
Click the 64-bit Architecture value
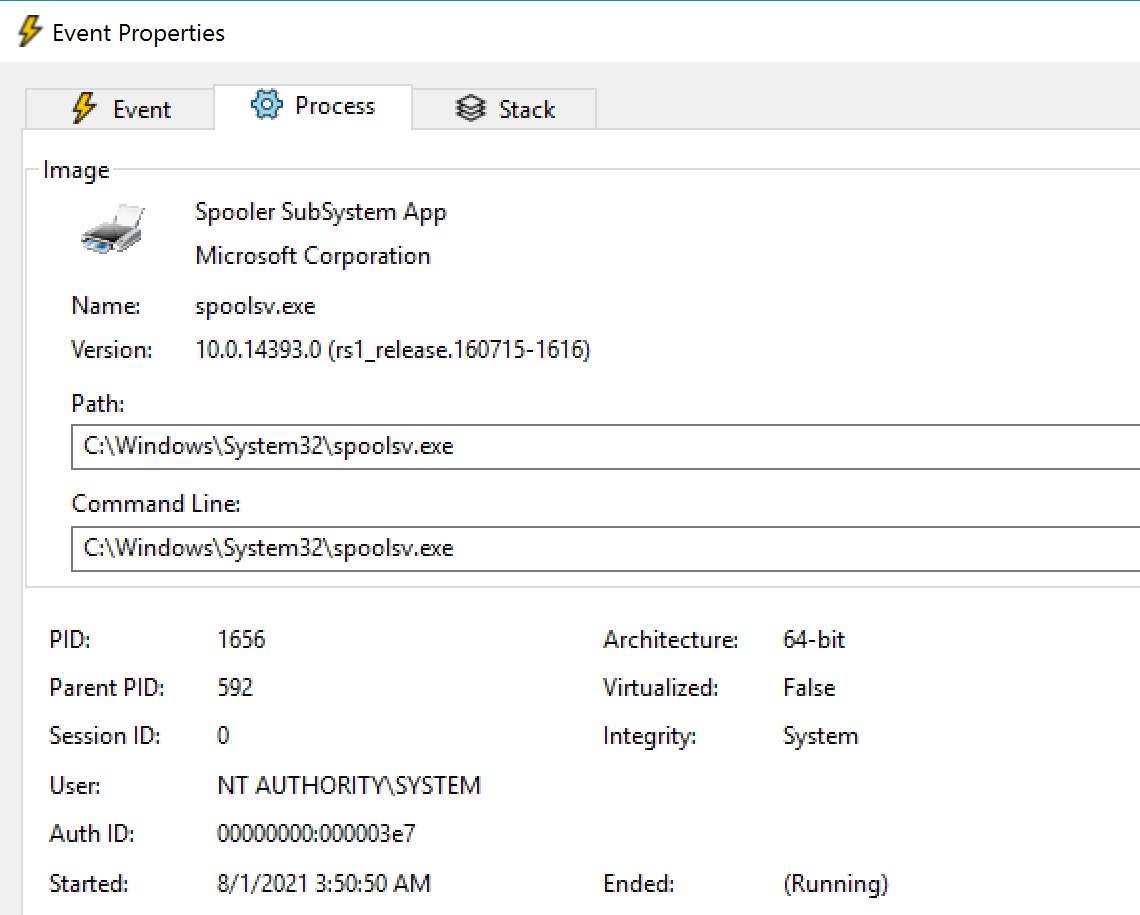click(814, 639)
